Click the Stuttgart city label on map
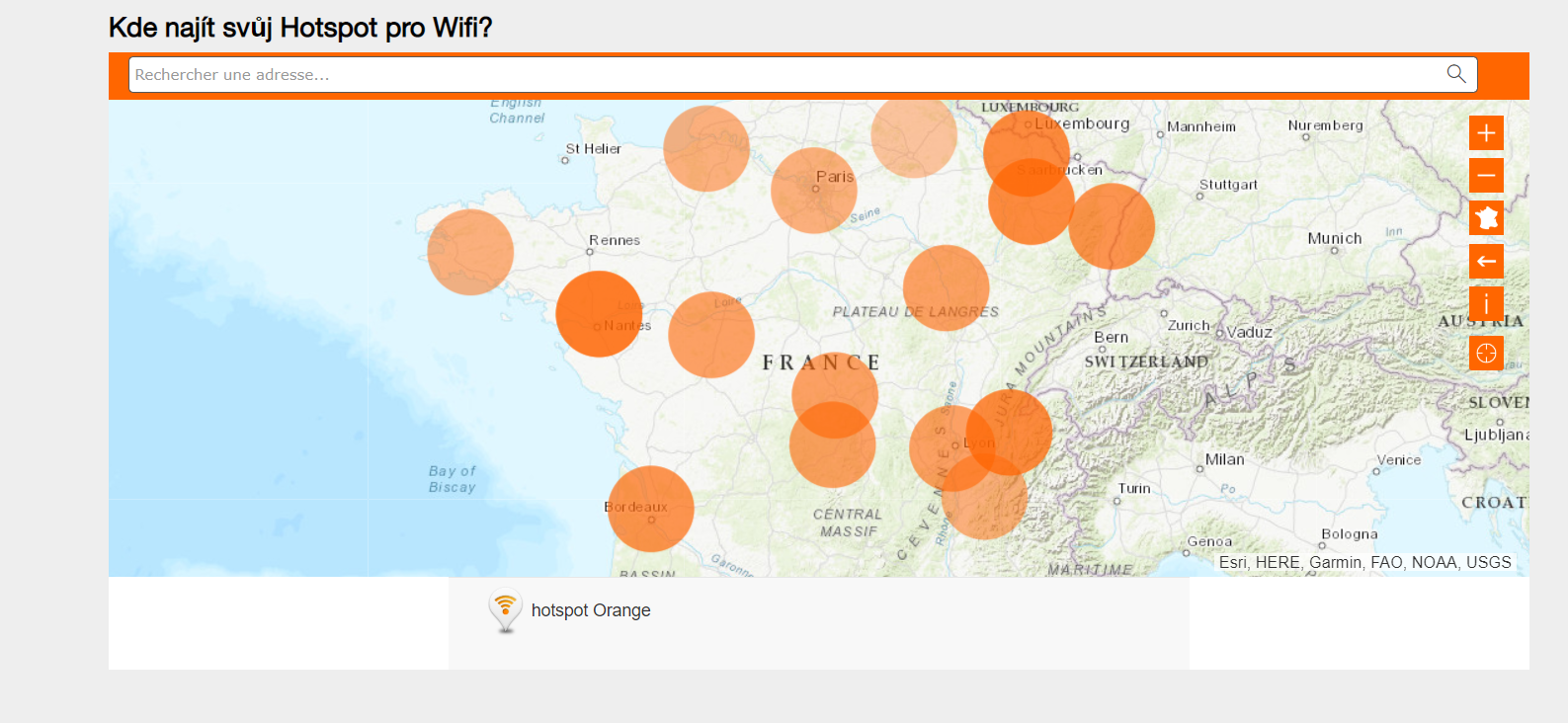The image size is (1568, 723). click(1228, 185)
